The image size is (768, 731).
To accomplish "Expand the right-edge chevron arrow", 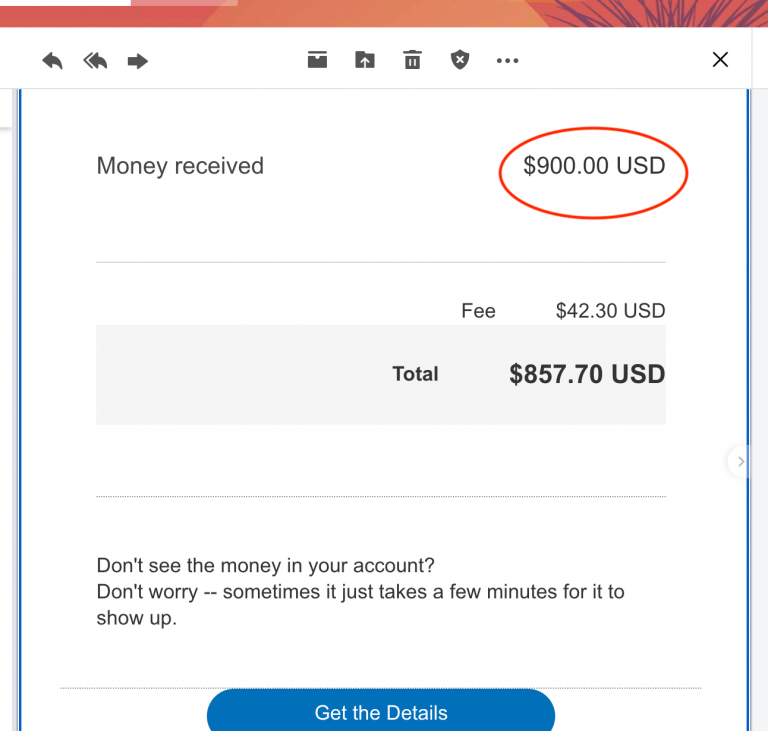I will coord(740,461).
